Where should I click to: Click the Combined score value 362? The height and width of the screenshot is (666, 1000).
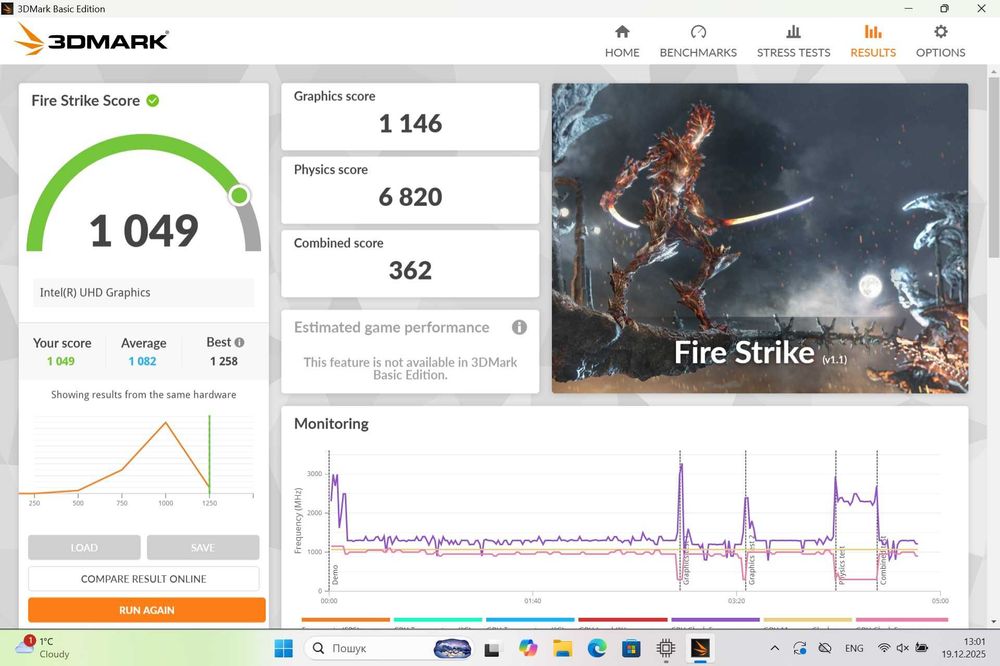coord(410,270)
